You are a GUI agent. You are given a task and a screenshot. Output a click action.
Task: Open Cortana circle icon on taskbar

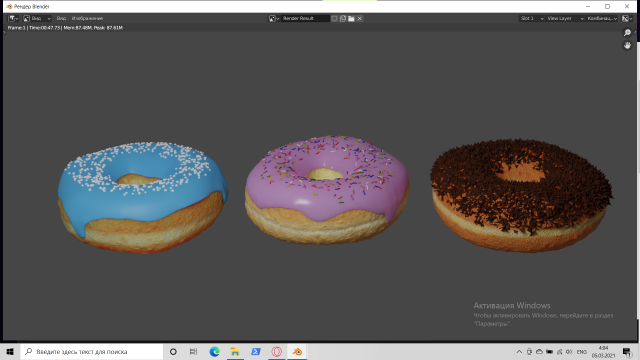pos(173,351)
